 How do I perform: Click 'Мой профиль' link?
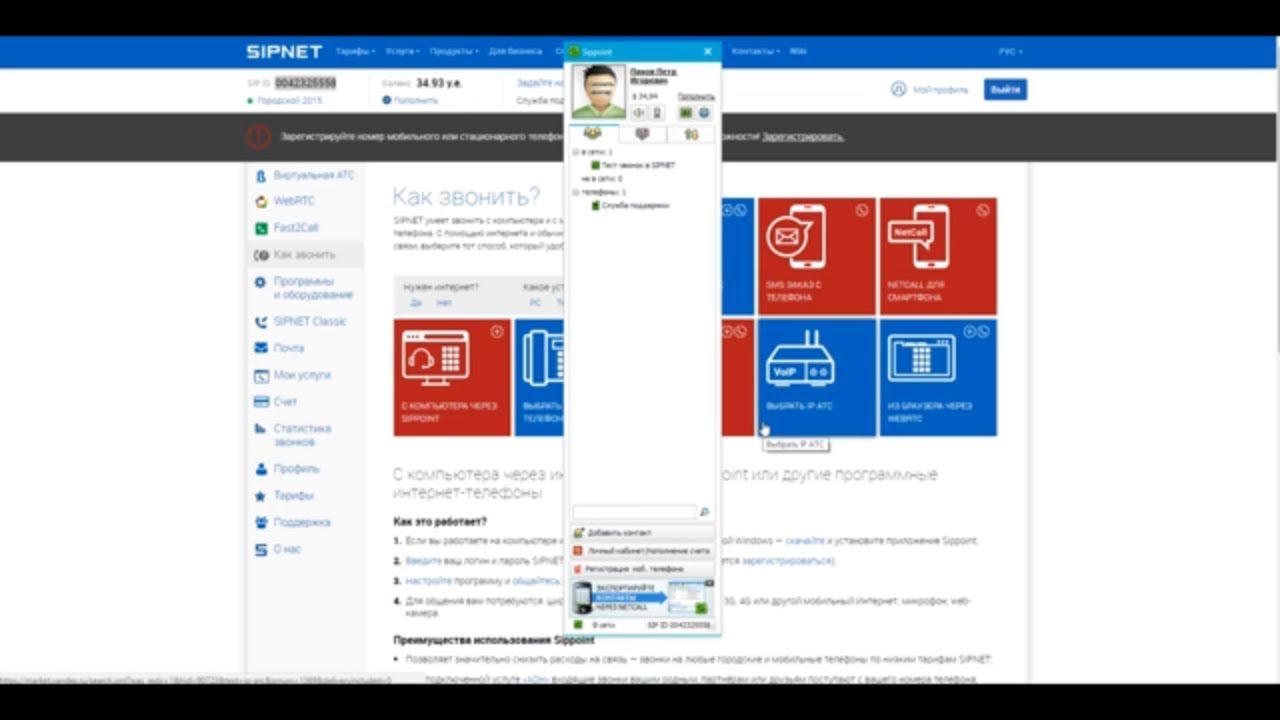929,89
